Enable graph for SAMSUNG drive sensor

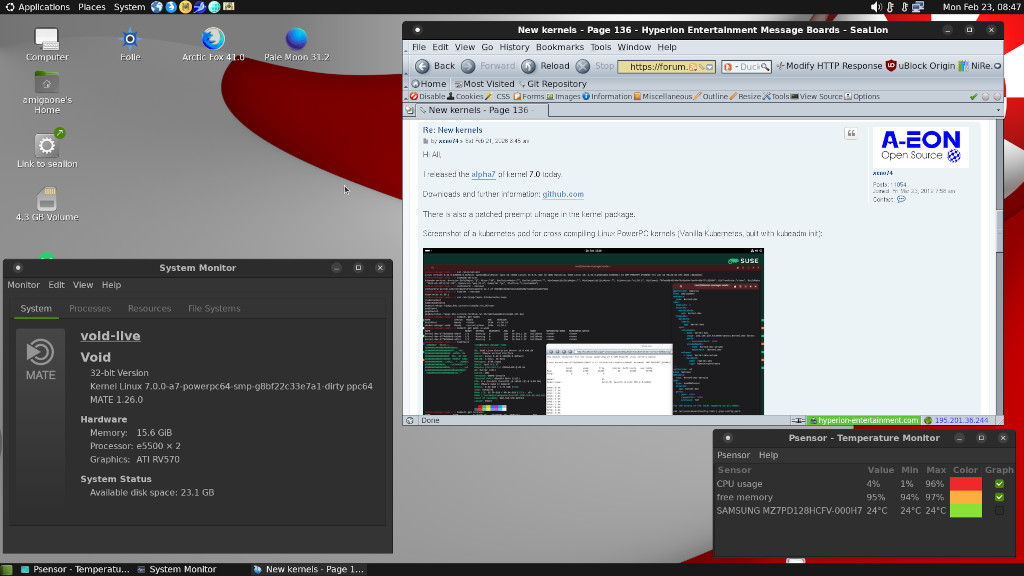[999, 511]
